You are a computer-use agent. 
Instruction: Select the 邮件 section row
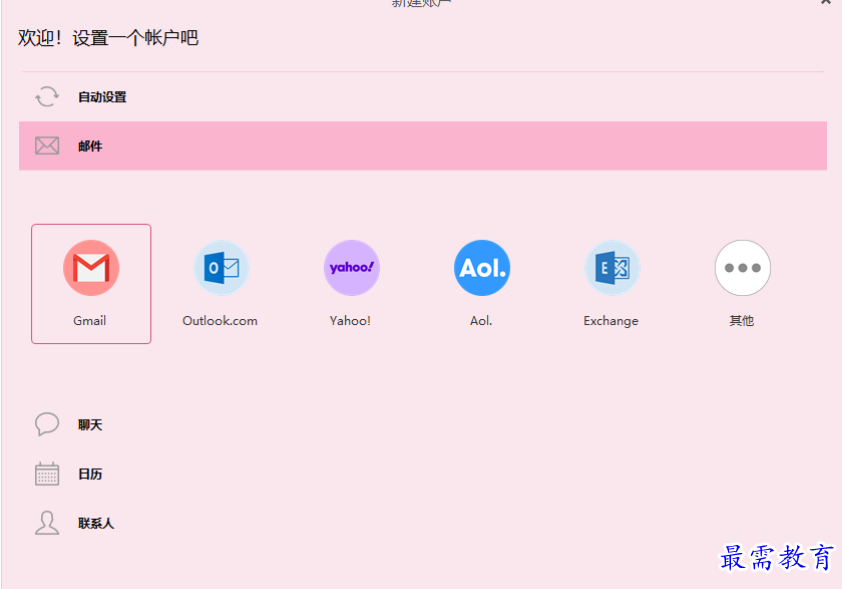423,146
